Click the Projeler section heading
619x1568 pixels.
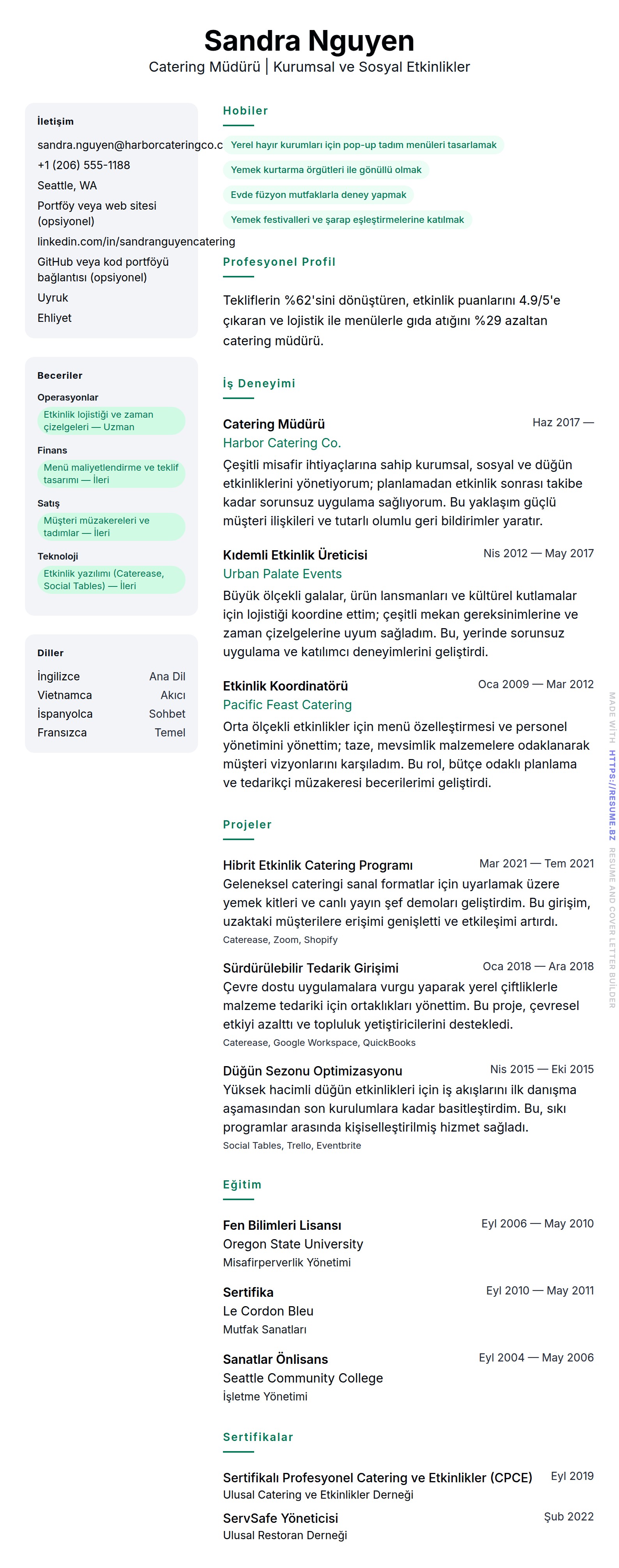(x=247, y=825)
